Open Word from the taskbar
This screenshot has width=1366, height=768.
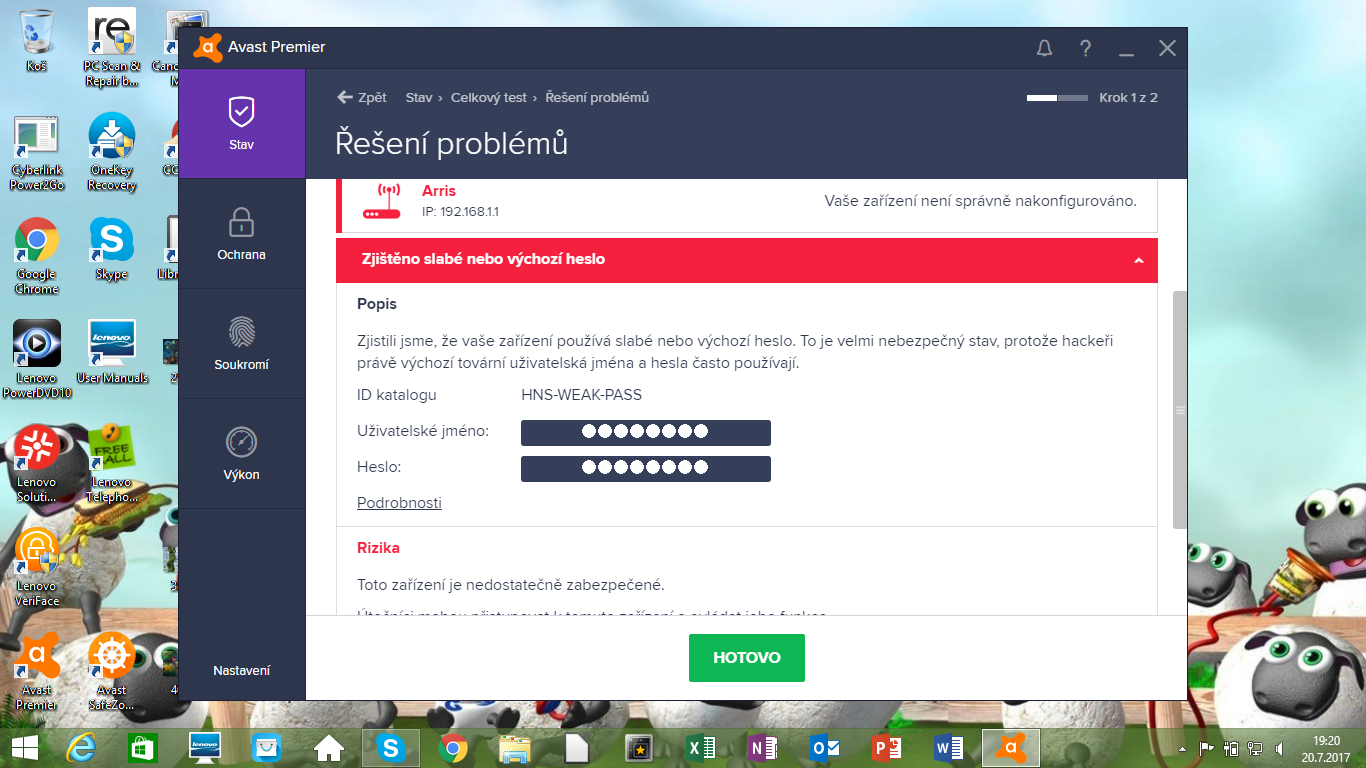(x=948, y=747)
